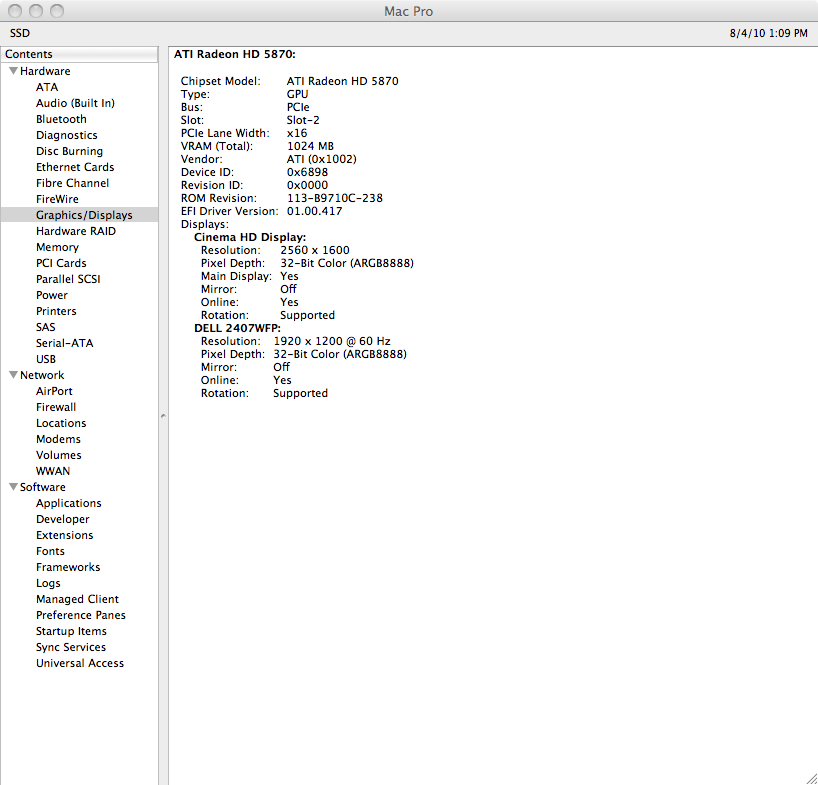Click the Contents column header
818x785 pixels.
click(79, 54)
